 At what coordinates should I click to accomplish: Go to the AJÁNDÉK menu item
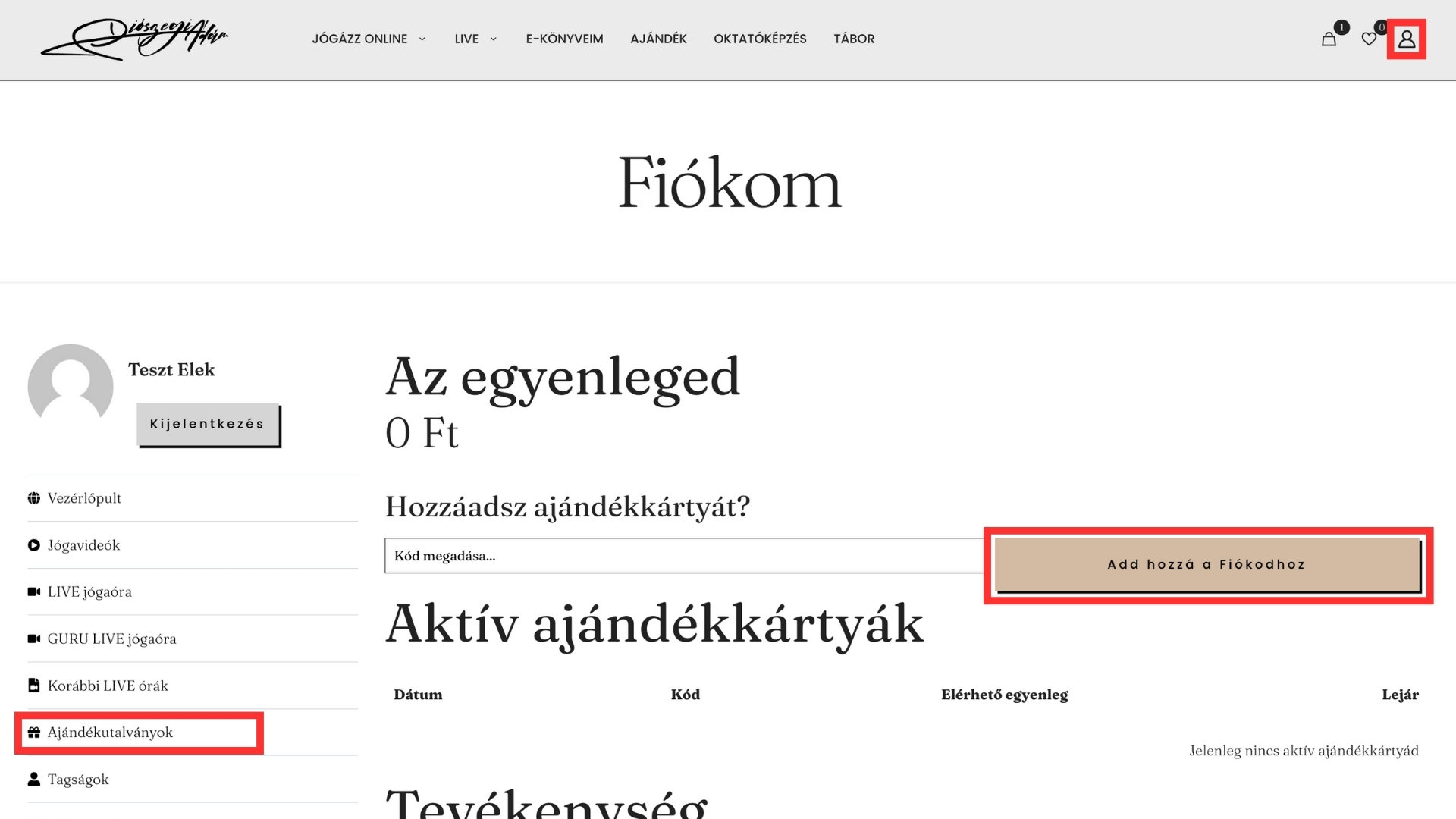pyautogui.click(x=658, y=39)
